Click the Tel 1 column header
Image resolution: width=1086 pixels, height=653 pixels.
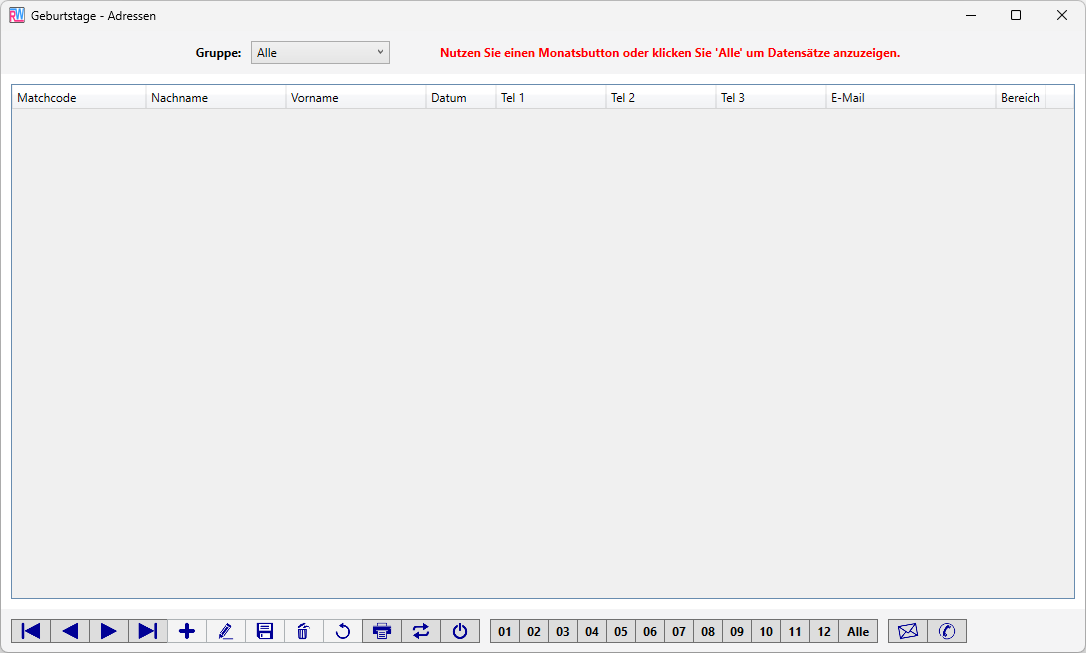point(551,98)
